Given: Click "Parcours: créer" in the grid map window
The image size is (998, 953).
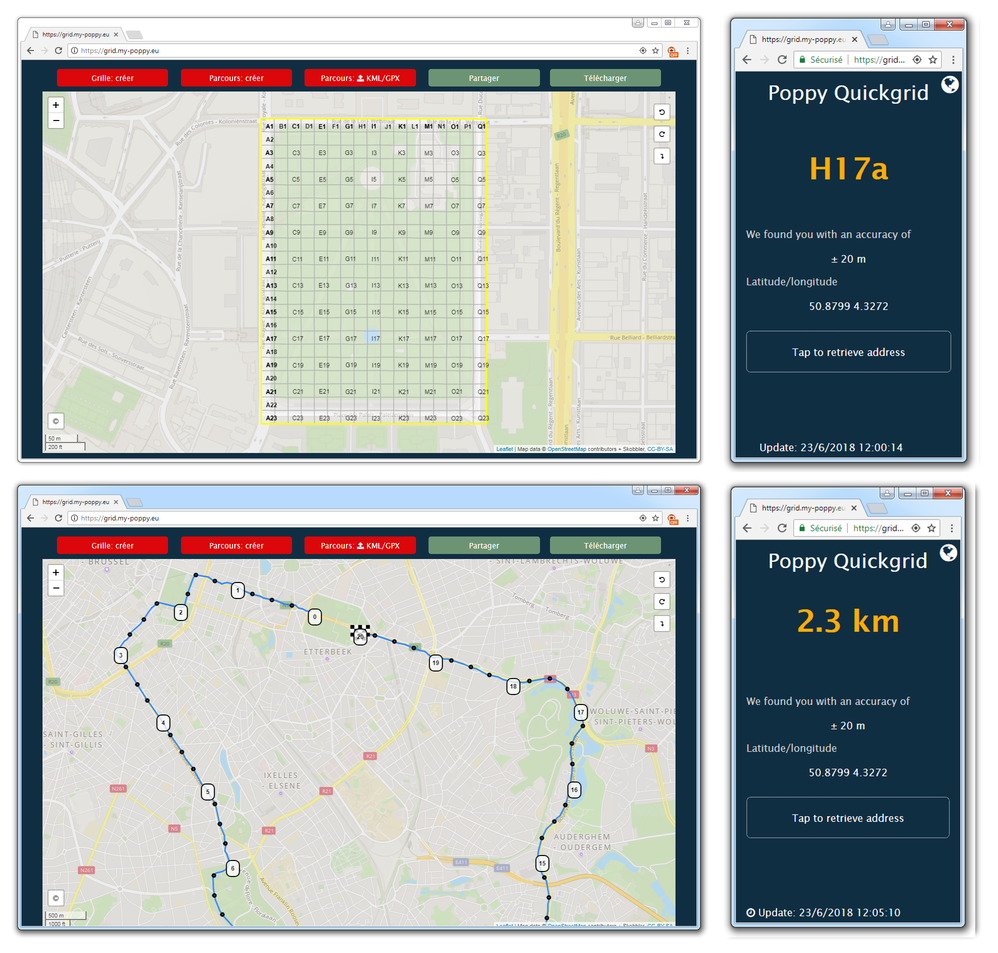Looking at the screenshot, I should [x=236, y=78].
